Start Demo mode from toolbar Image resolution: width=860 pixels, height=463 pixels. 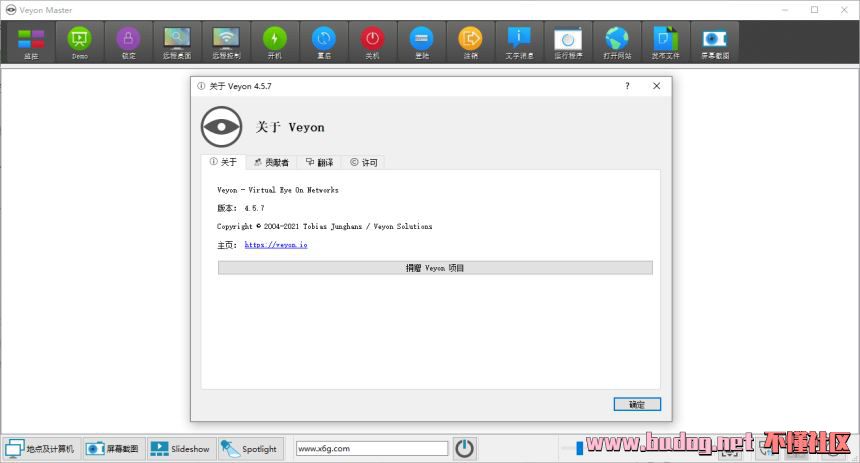tap(80, 43)
